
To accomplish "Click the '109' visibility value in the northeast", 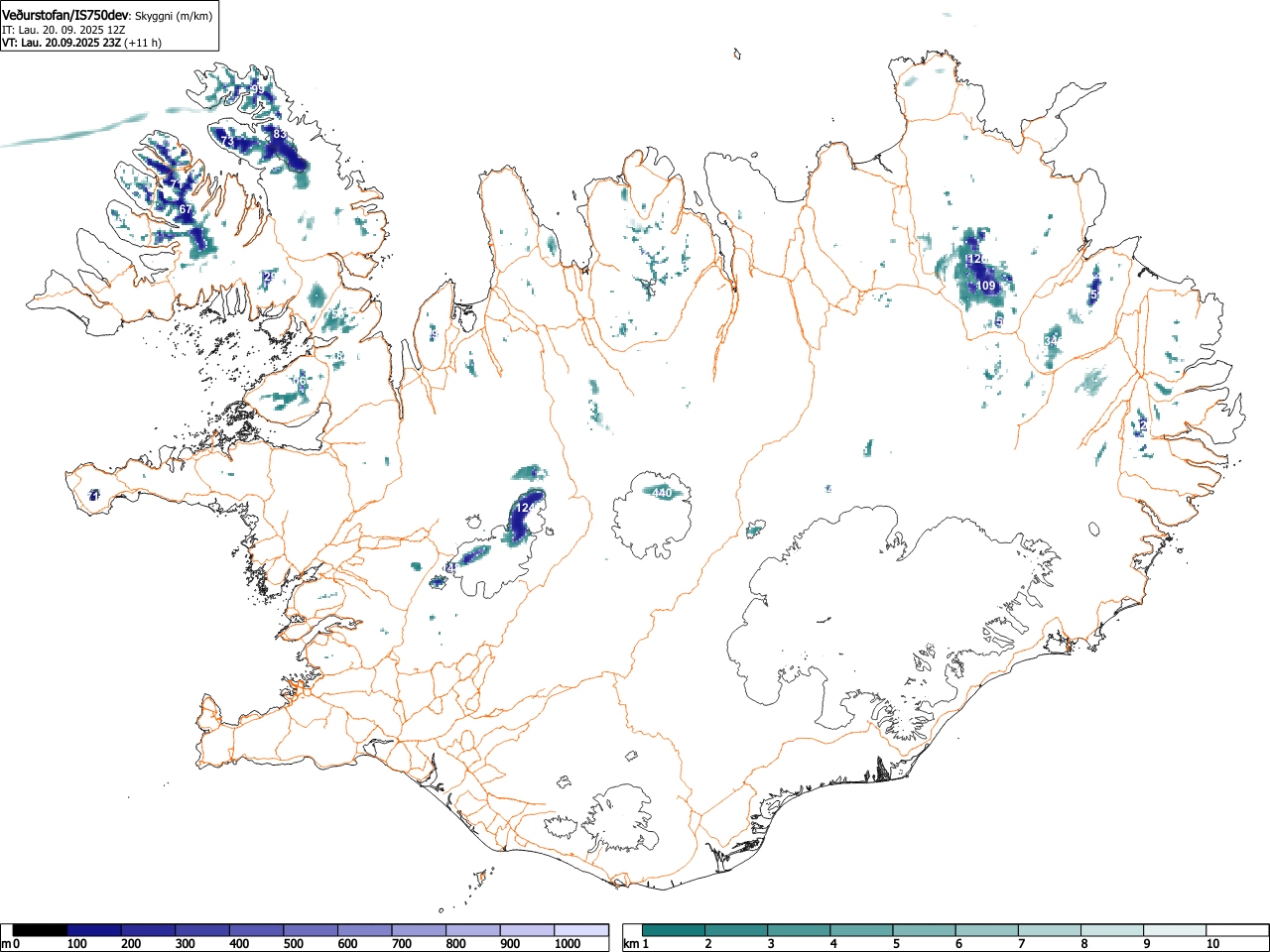I will pos(985,286).
